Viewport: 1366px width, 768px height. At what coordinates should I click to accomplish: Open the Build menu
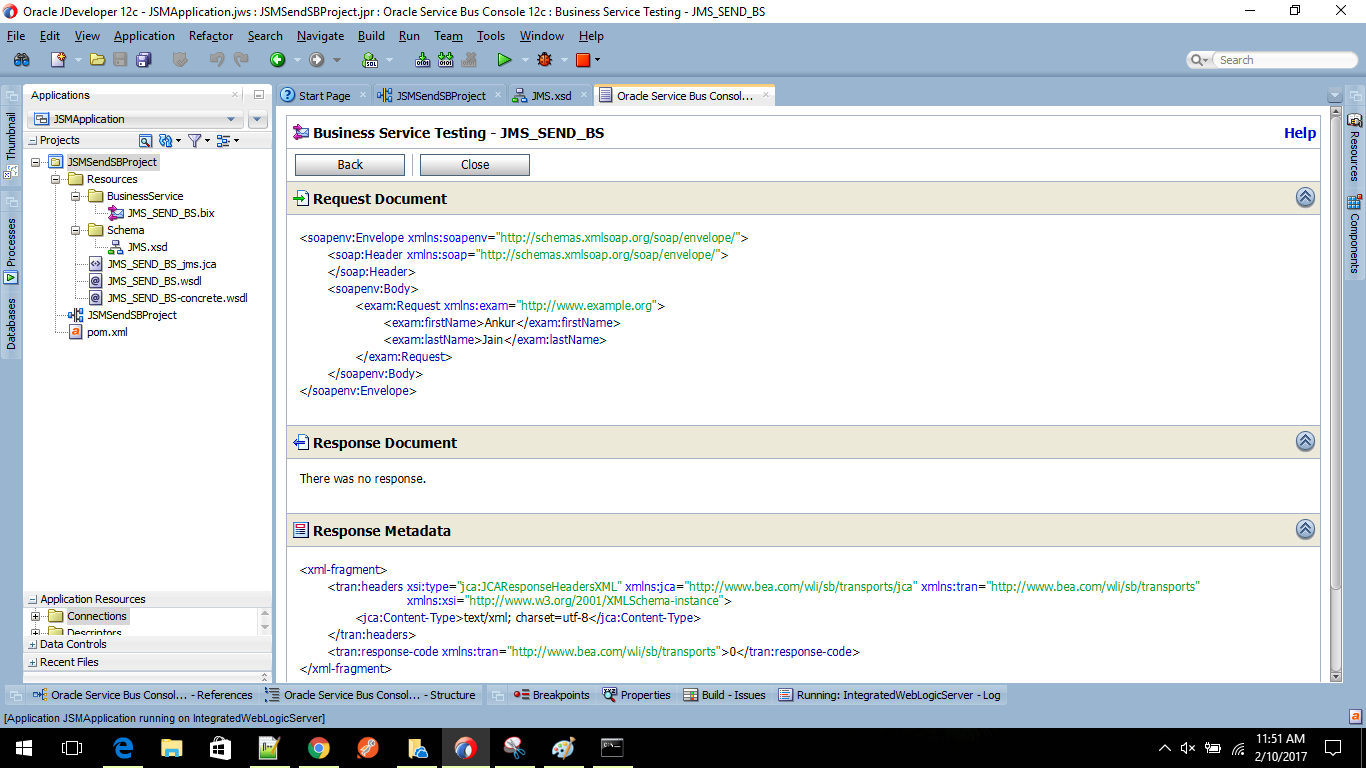tap(371, 36)
